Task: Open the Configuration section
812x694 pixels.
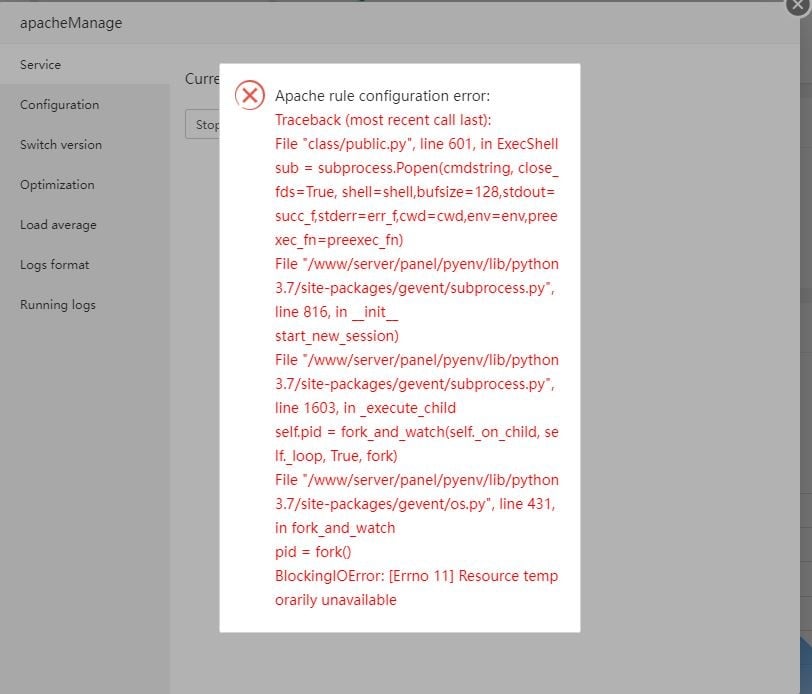Action: (x=59, y=104)
